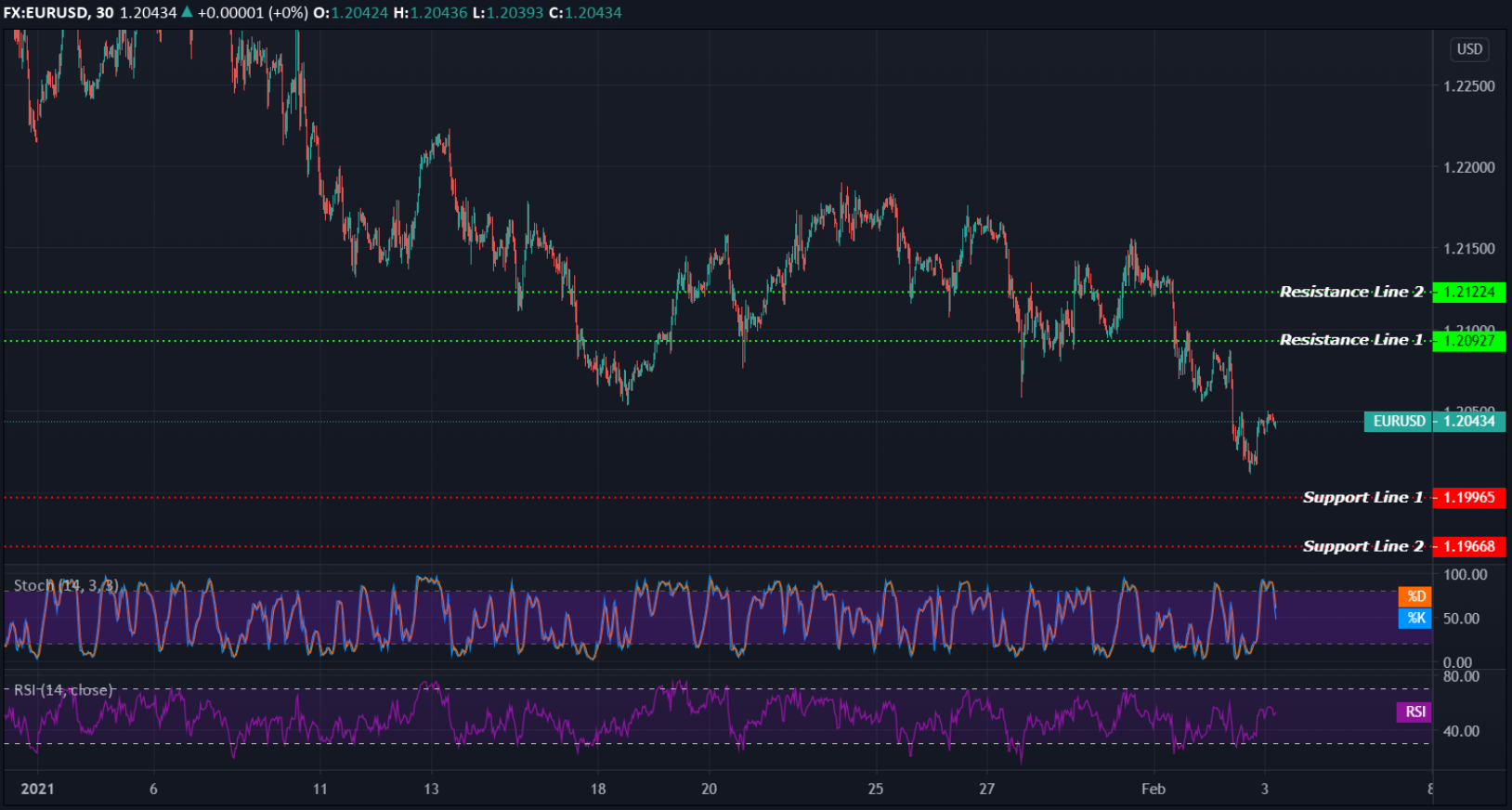Click the high value H:1.20436
Screen dimensions: 1512x810
[x=430, y=13]
